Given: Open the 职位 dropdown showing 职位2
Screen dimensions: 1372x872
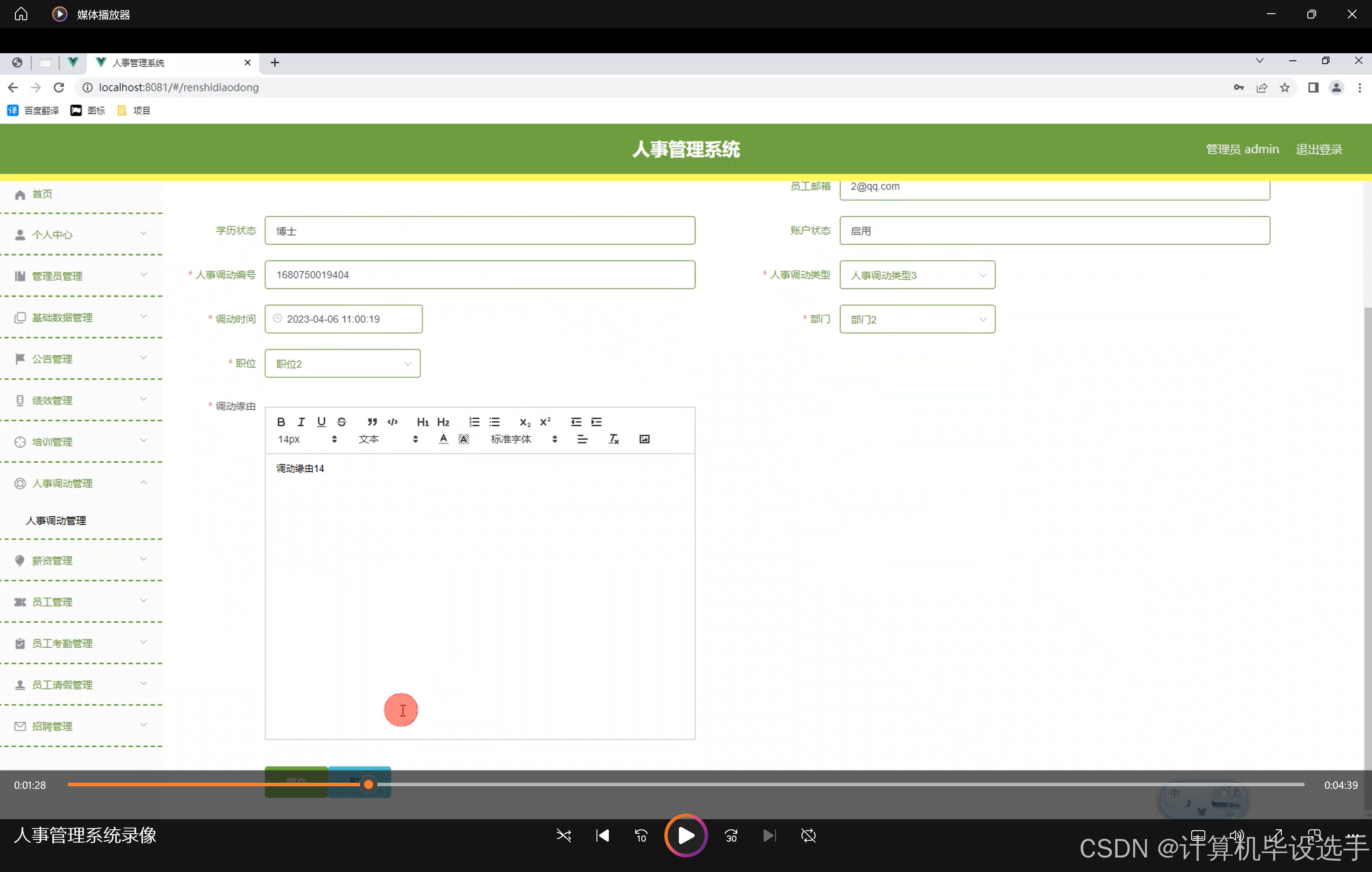Looking at the screenshot, I should click(x=342, y=364).
